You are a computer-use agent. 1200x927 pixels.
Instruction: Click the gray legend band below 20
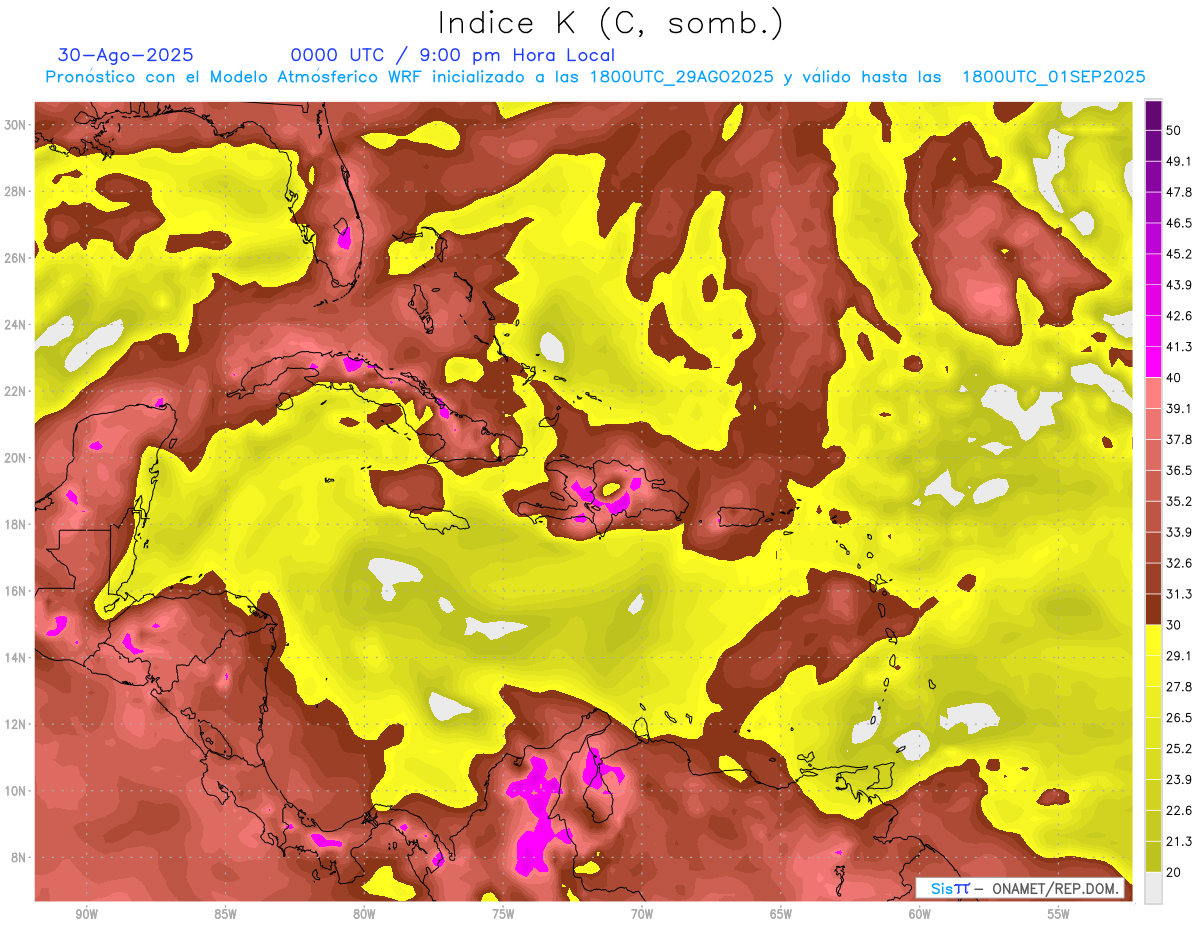point(1153,887)
